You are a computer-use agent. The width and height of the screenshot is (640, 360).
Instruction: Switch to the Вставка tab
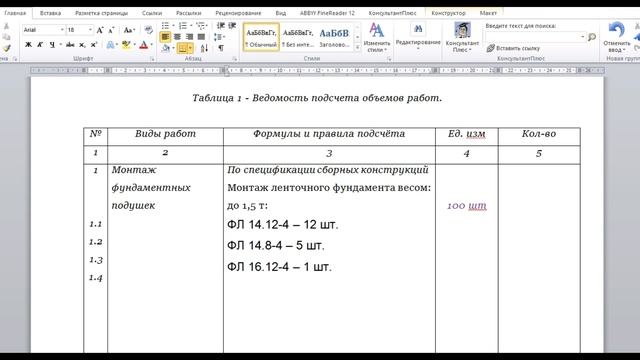coord(51,13)
